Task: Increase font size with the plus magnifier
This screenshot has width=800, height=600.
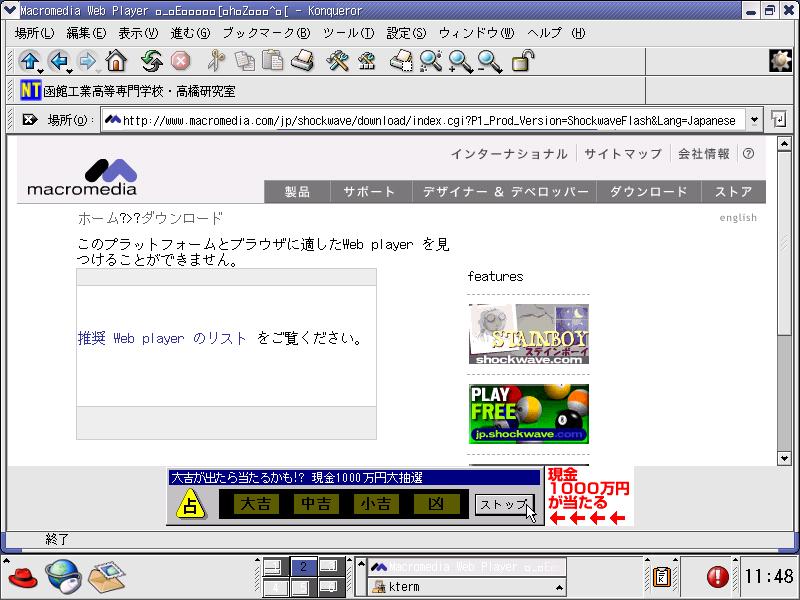Action: point(460,61)
